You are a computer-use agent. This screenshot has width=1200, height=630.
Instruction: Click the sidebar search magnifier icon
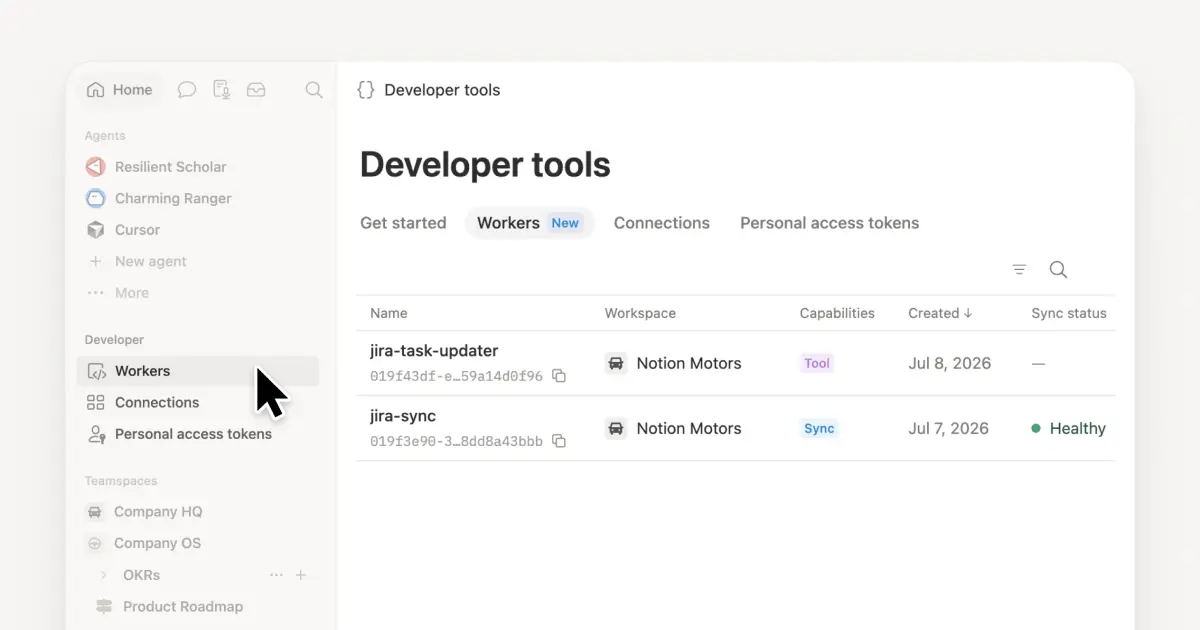(x=314, y=90)
